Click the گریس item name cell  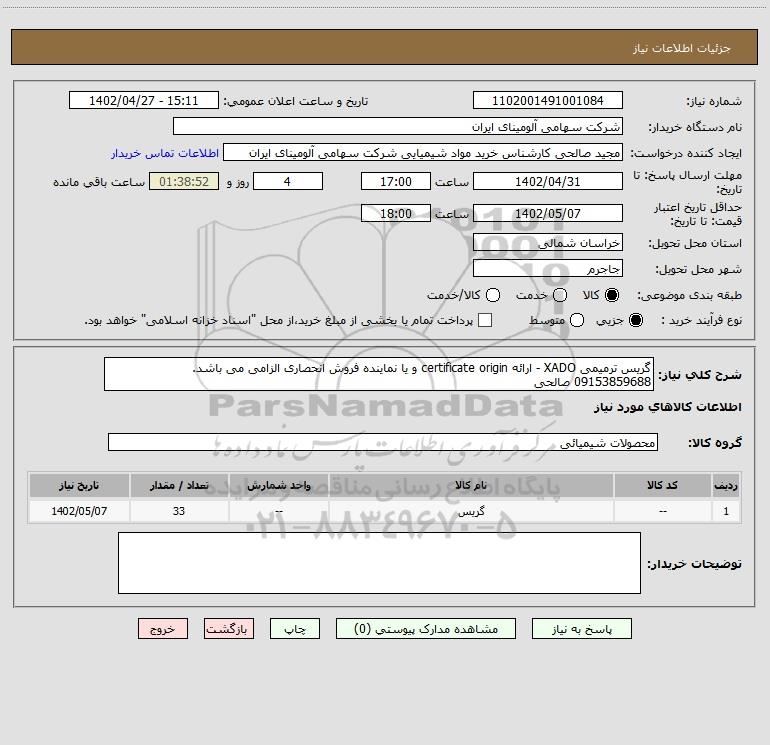pos(471,511)
